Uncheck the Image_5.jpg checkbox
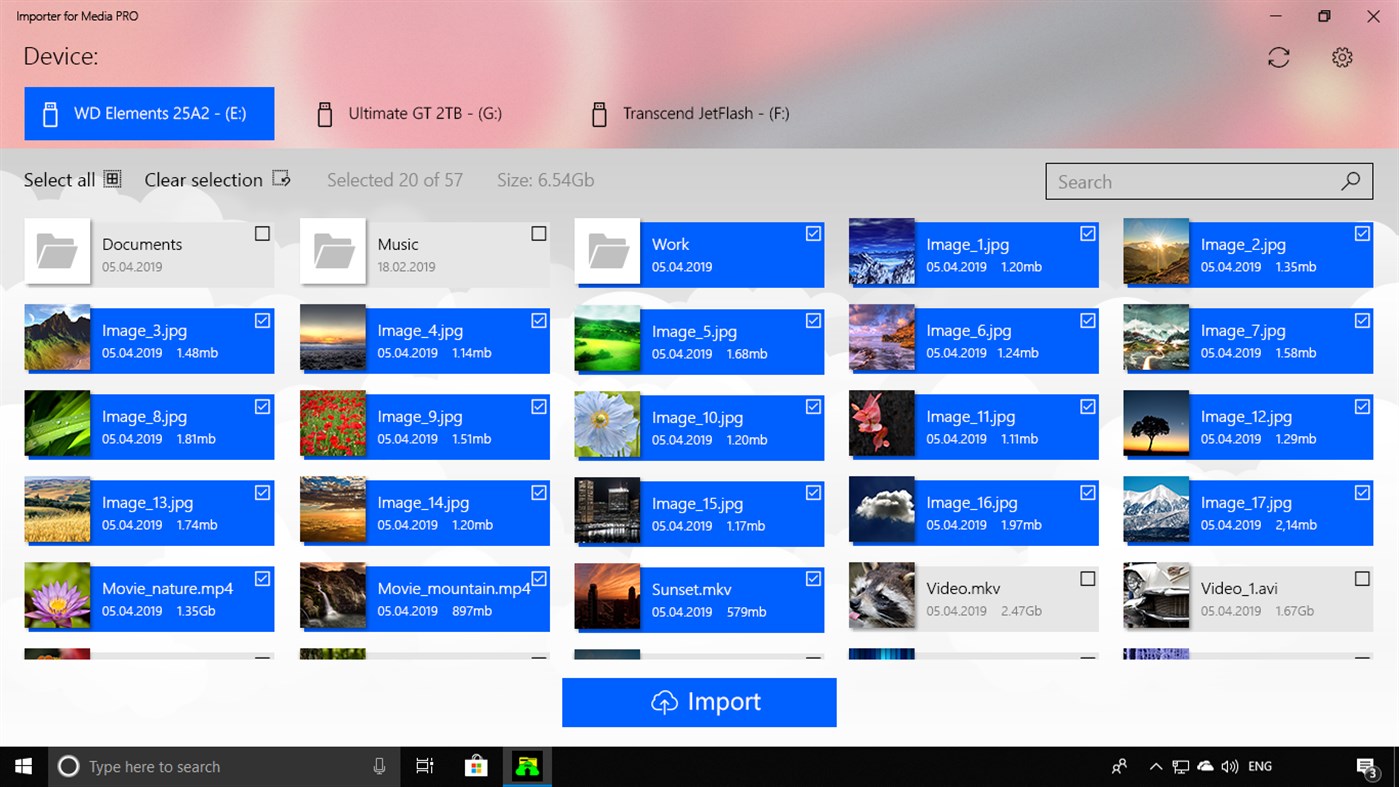The height and width of the screenshot is (787, 1399). click(x=812, y=320)
